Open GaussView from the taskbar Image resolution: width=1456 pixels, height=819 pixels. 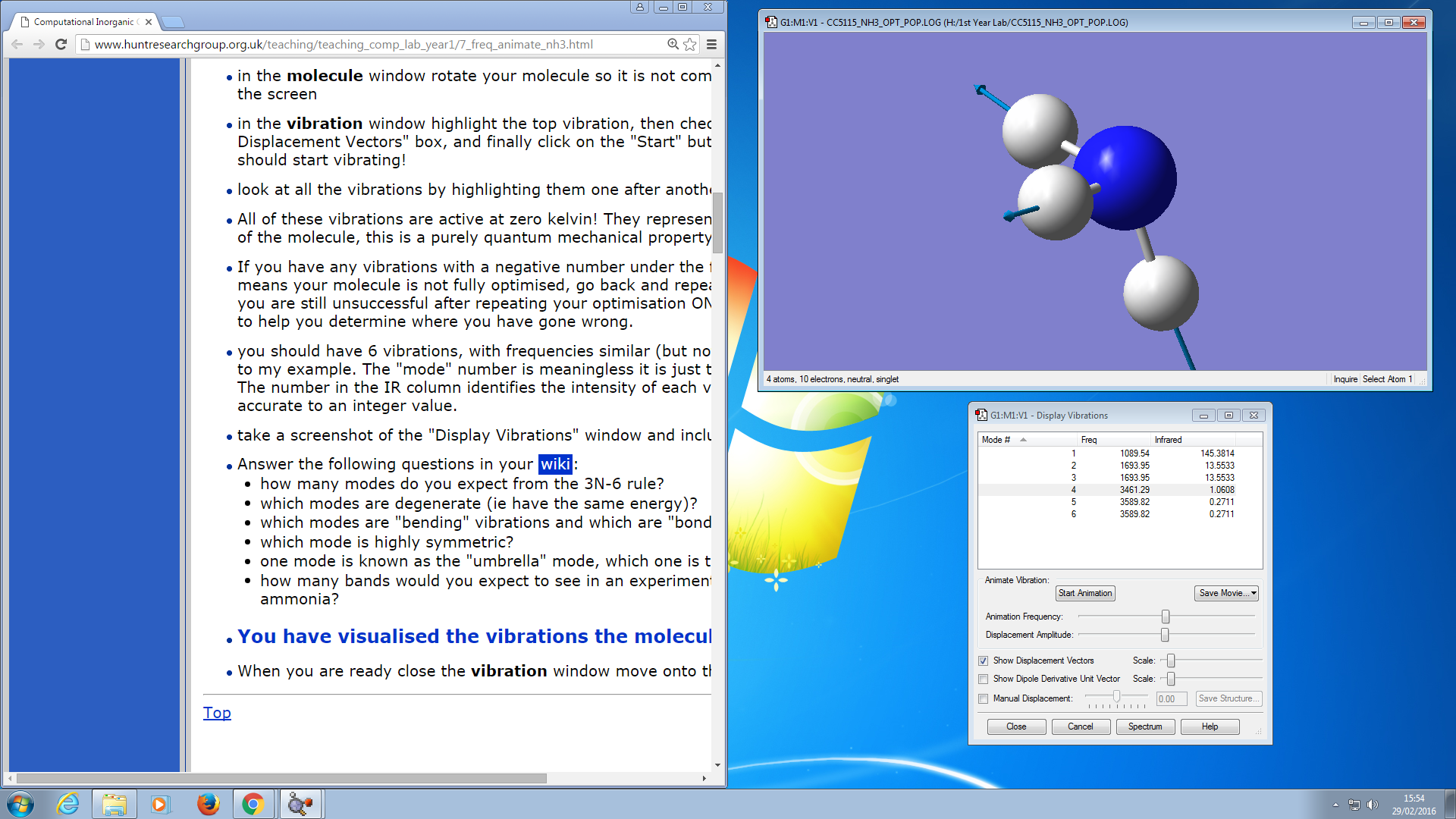pyautogui.click(x=300, y=804)
